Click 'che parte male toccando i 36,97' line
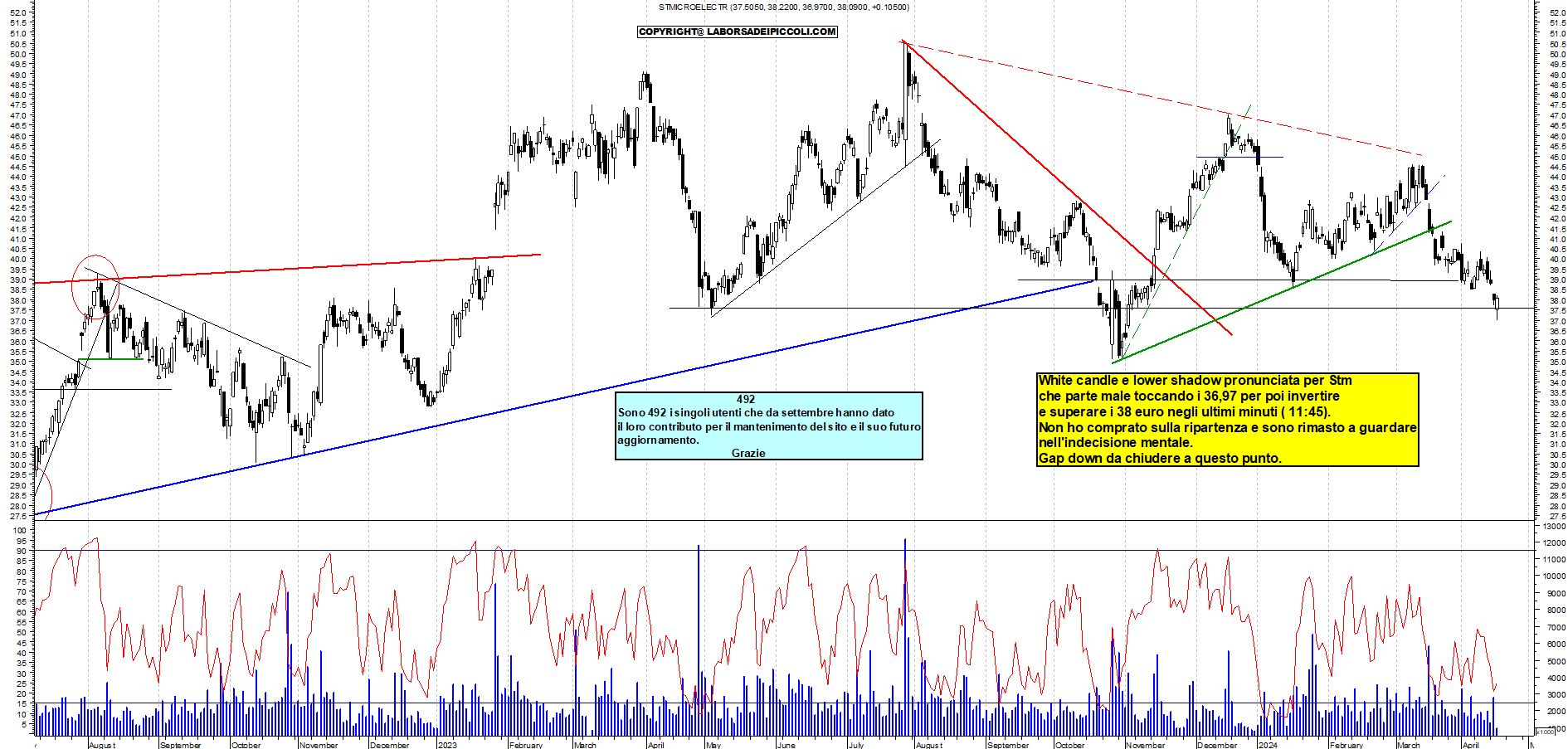 (1189, 396)
